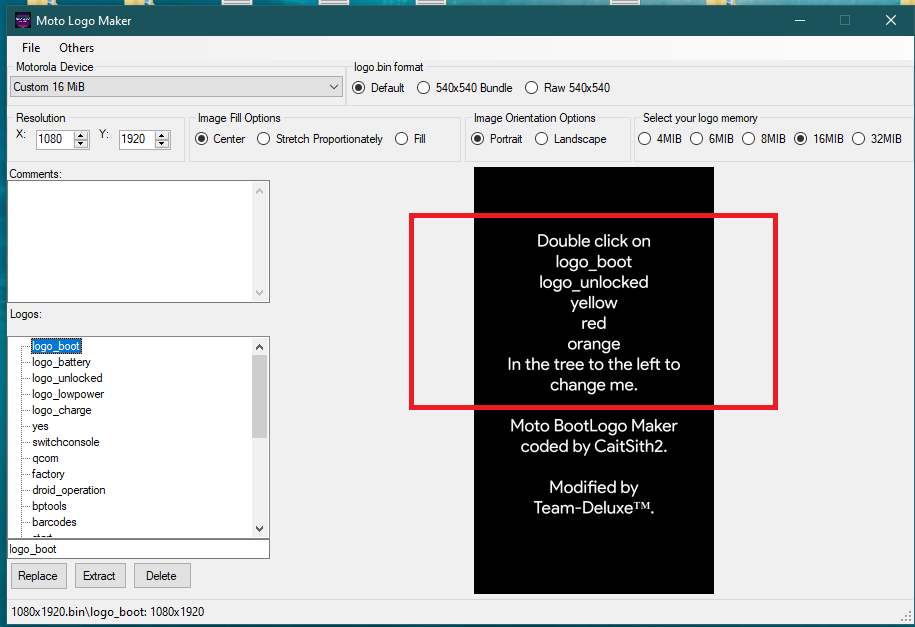This screenshot has width=915, height=627.
Task: Select bptools in the Logos tree
Action: 49,506
